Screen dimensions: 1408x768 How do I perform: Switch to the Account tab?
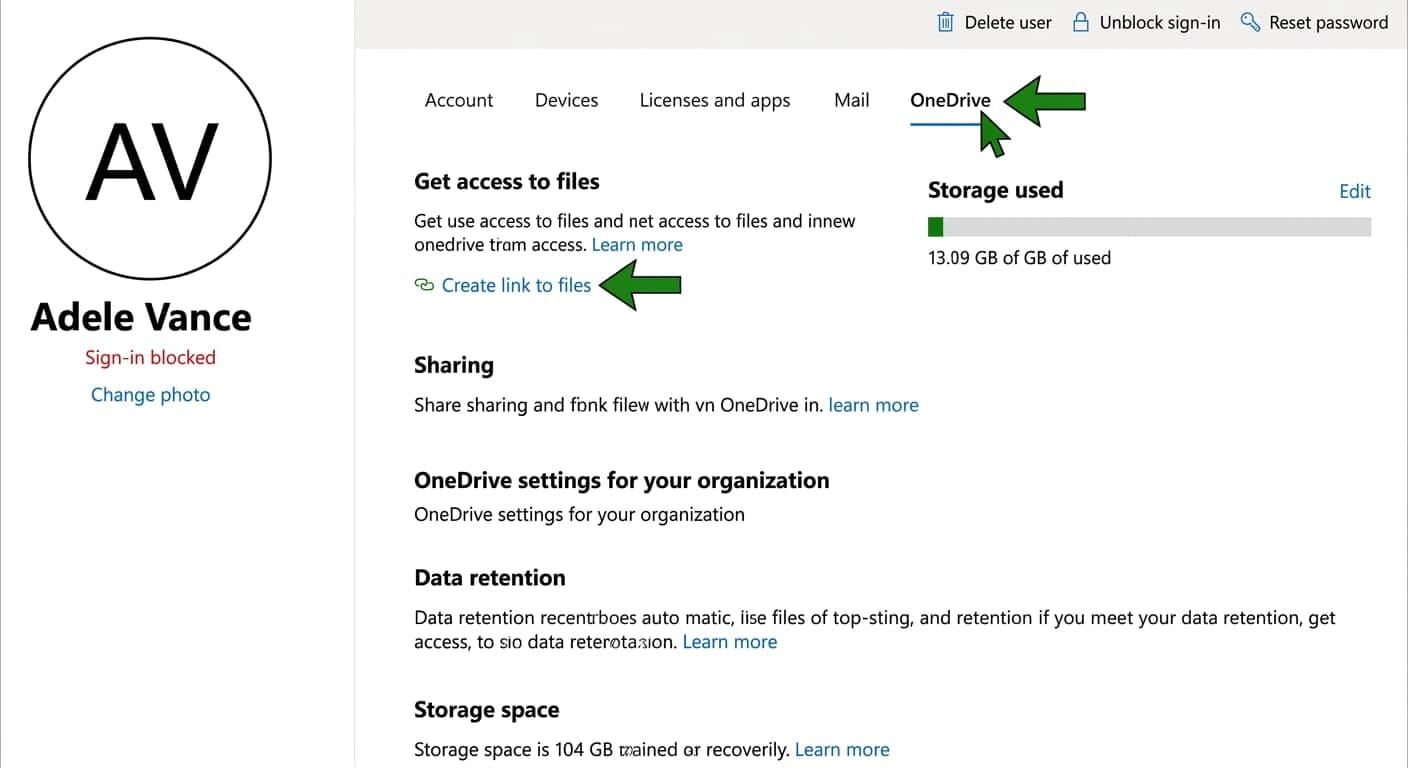(x=459, y=100)
